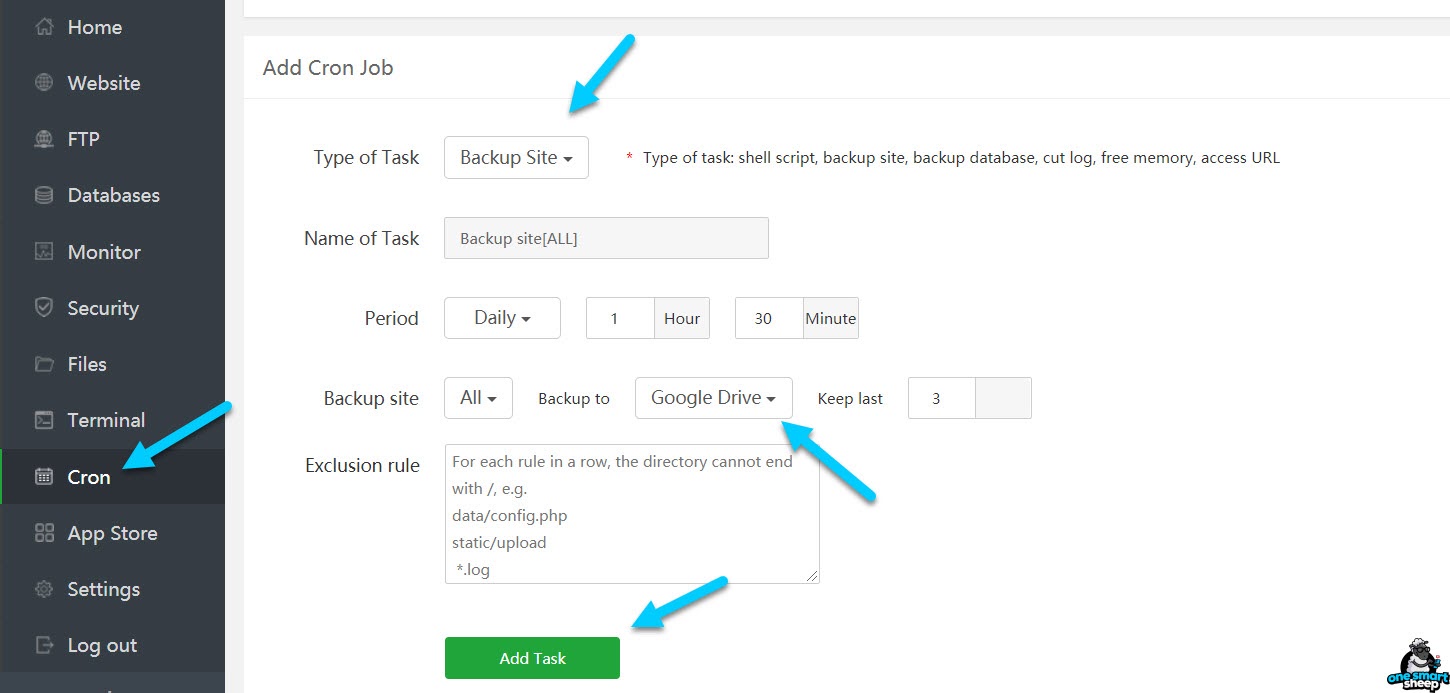
Task: Click the Add Cron Job heading
Action: pyautogui.click(x=328, y=68)
